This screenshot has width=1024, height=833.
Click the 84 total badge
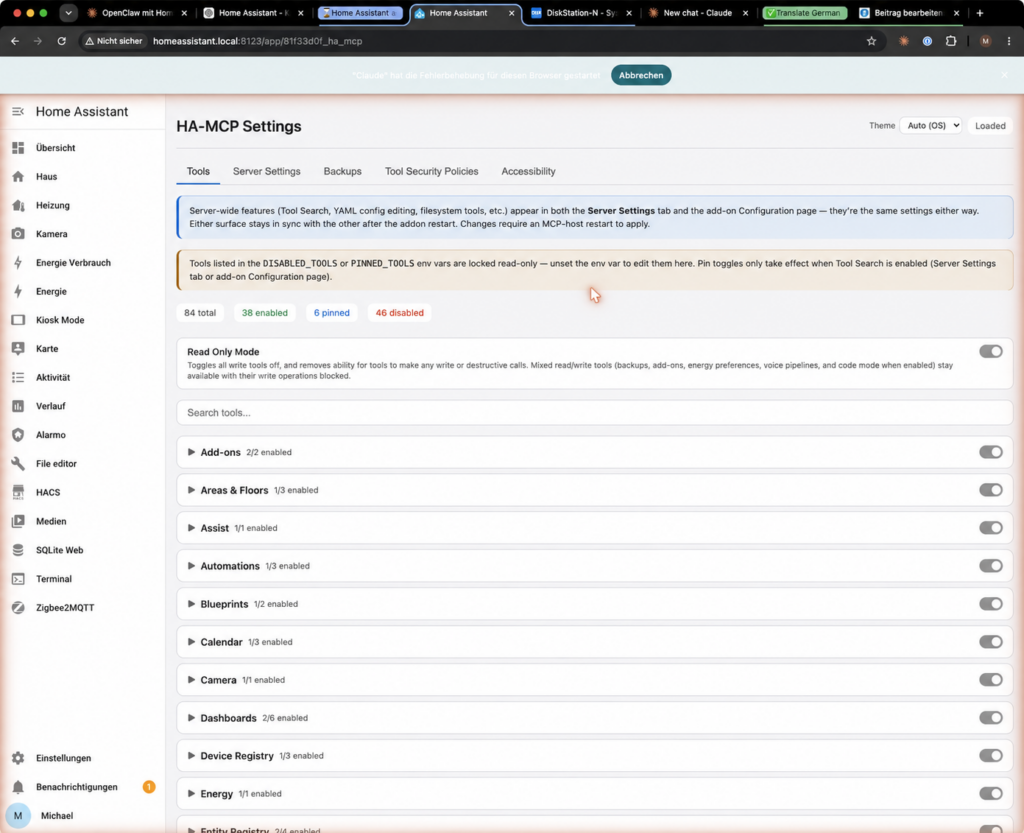200,313
